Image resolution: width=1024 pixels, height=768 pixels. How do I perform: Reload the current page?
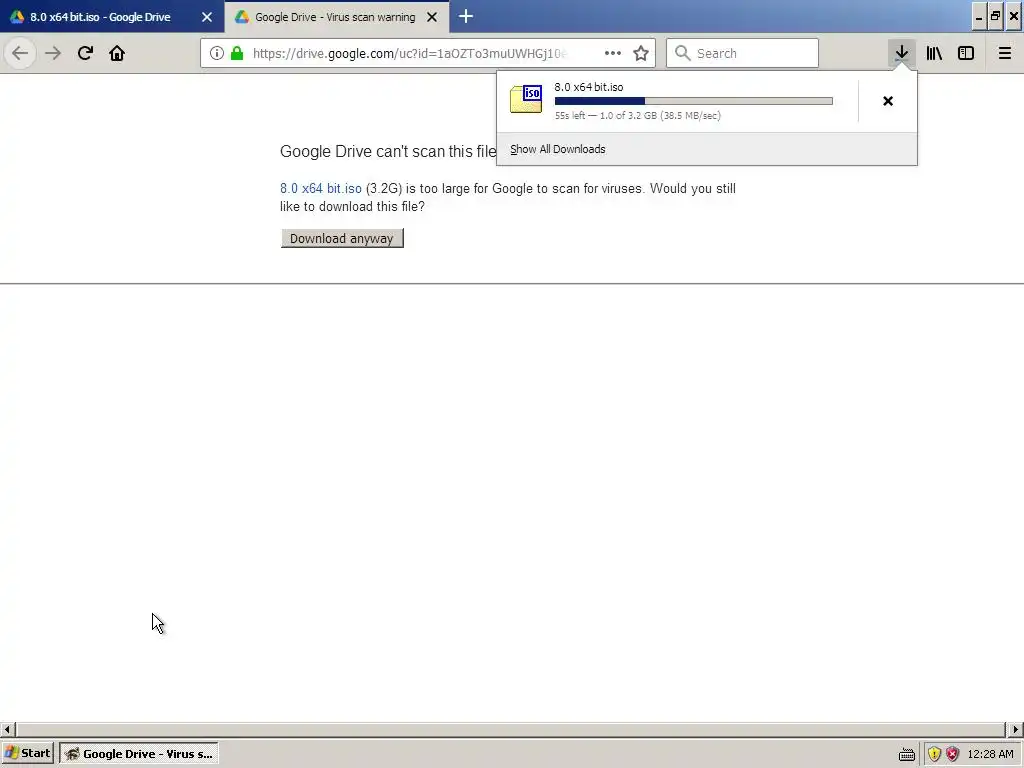pos(85,53)
